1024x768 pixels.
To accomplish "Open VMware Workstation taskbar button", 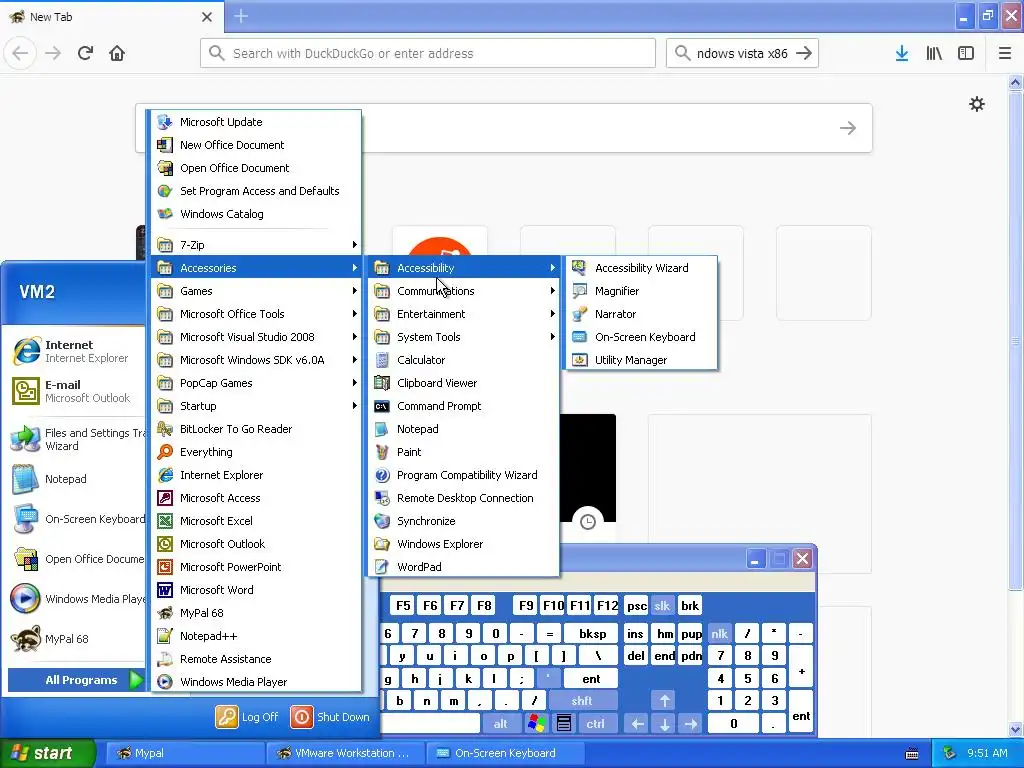I will coord(345,753).
